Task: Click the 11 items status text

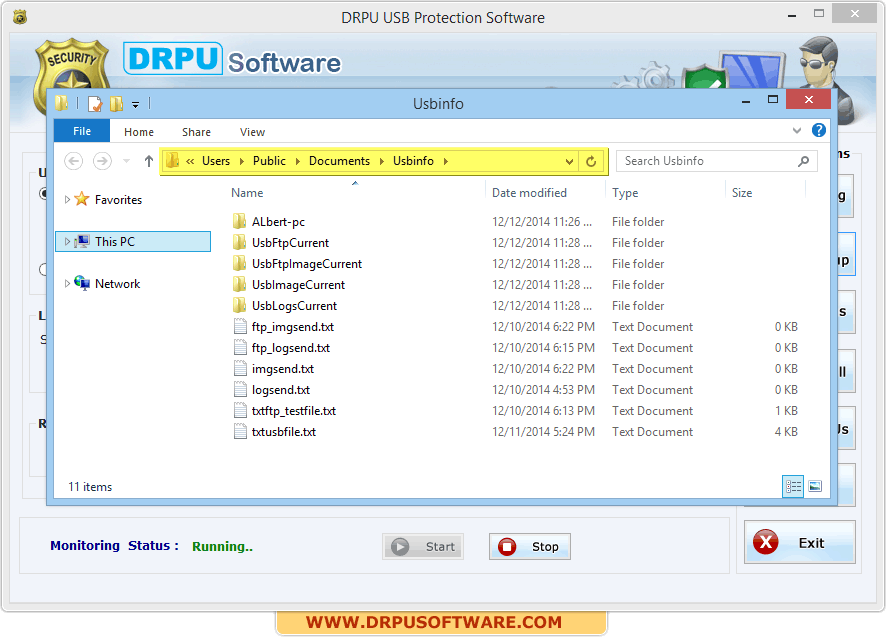Action: (90, 487)
